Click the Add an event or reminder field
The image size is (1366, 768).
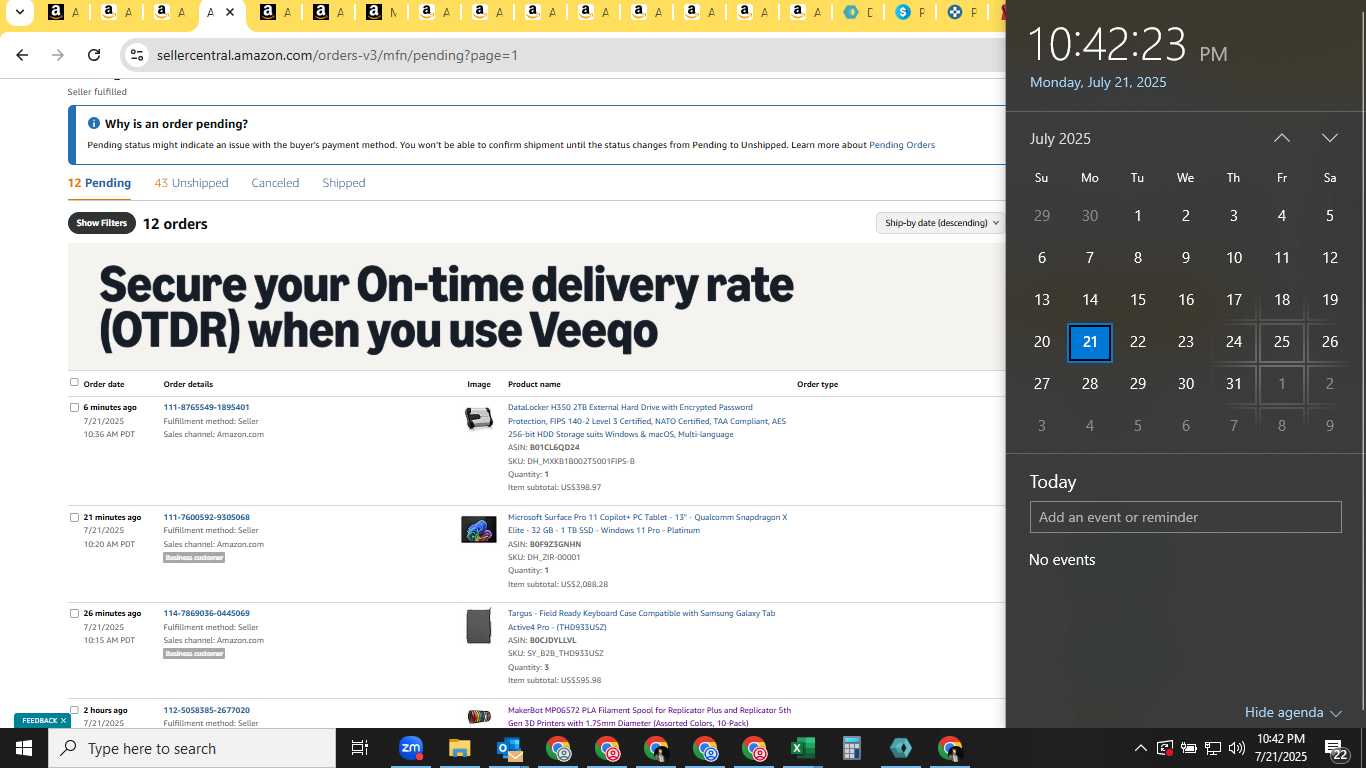click(x=1185, y=517)
